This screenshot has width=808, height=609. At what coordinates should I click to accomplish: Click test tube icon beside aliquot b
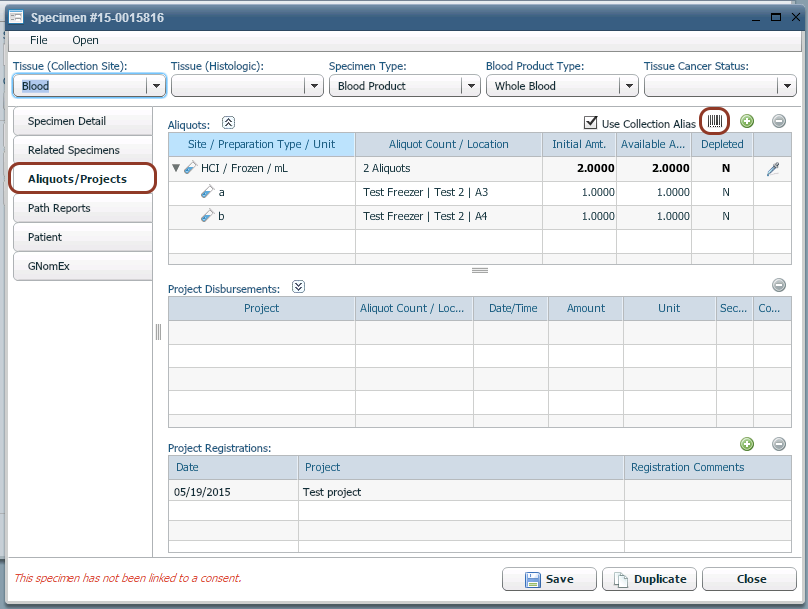point(207,216)
